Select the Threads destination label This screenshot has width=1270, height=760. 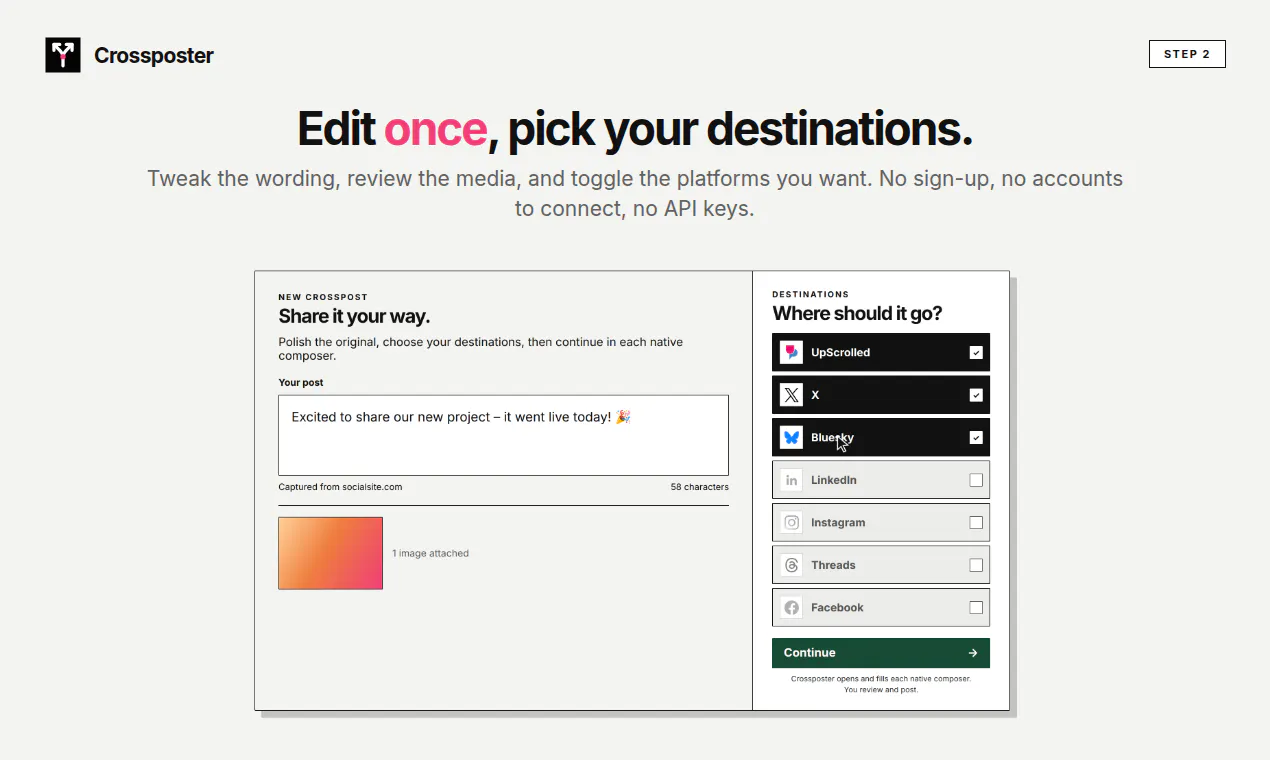(833, 565)
